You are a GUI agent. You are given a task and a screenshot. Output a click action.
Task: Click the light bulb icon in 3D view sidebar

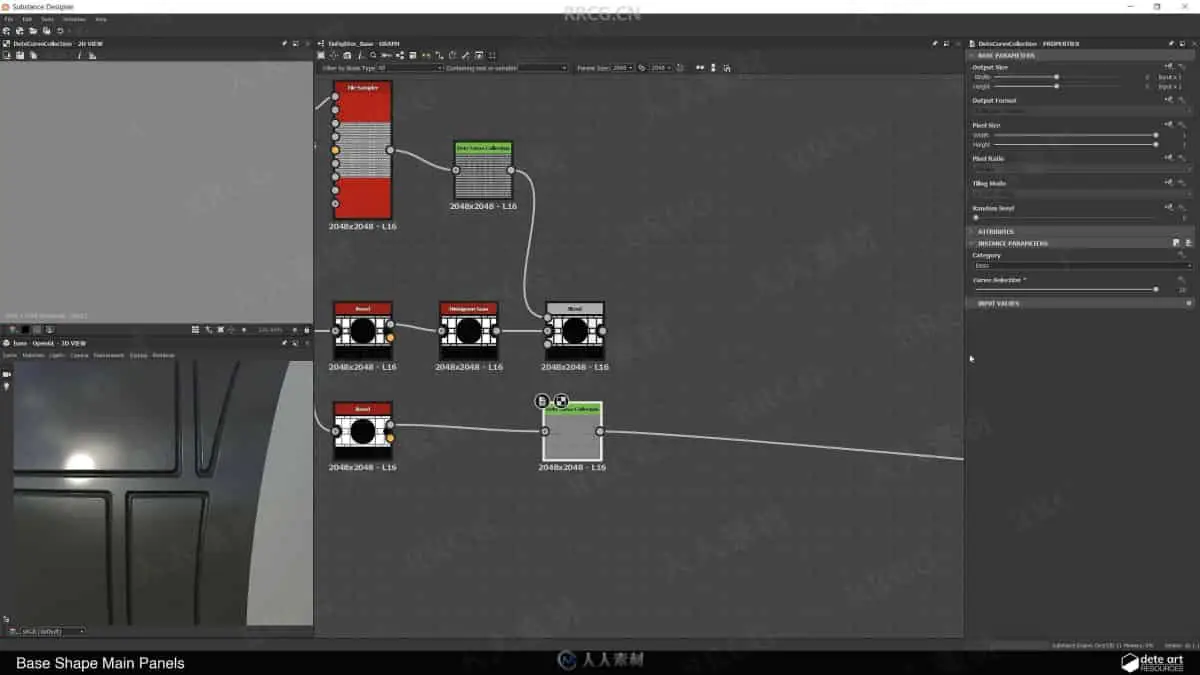(x=6, y=386)
